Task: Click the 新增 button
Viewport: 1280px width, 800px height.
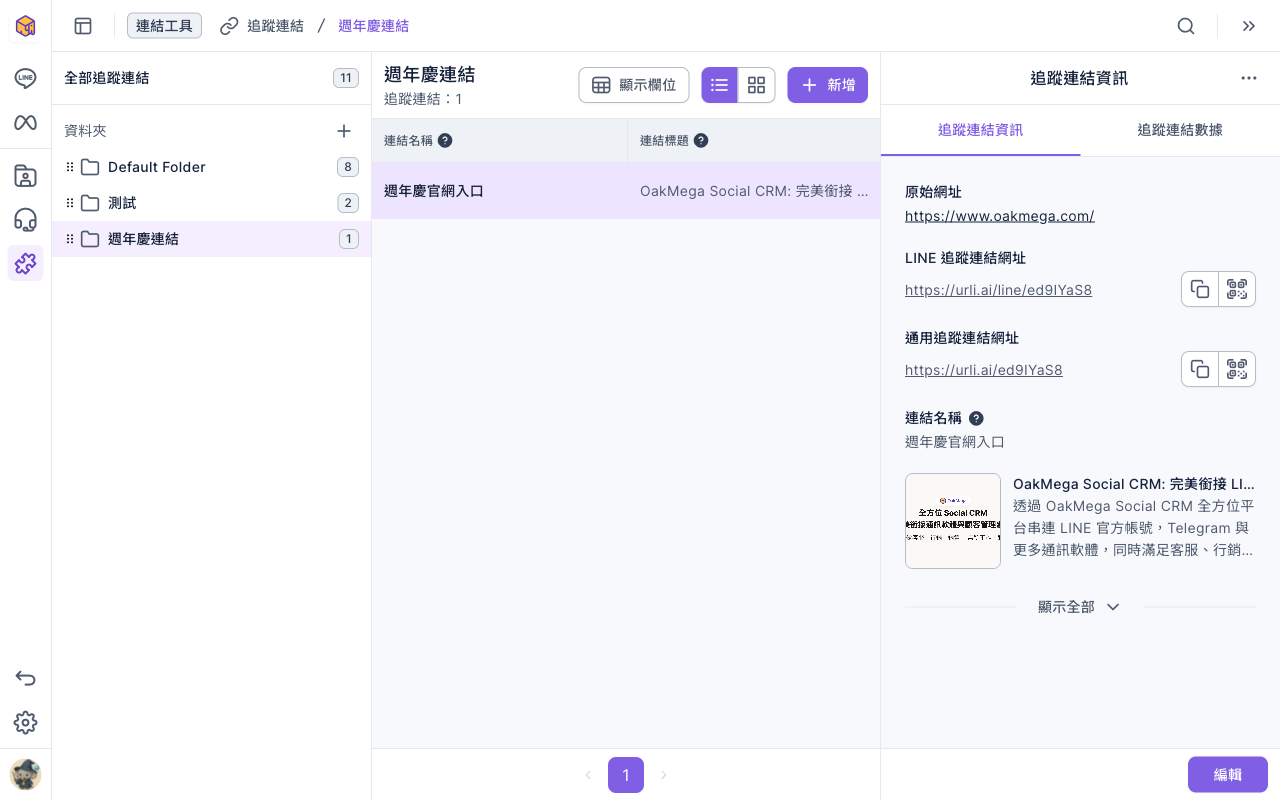Action: (828, 85)
